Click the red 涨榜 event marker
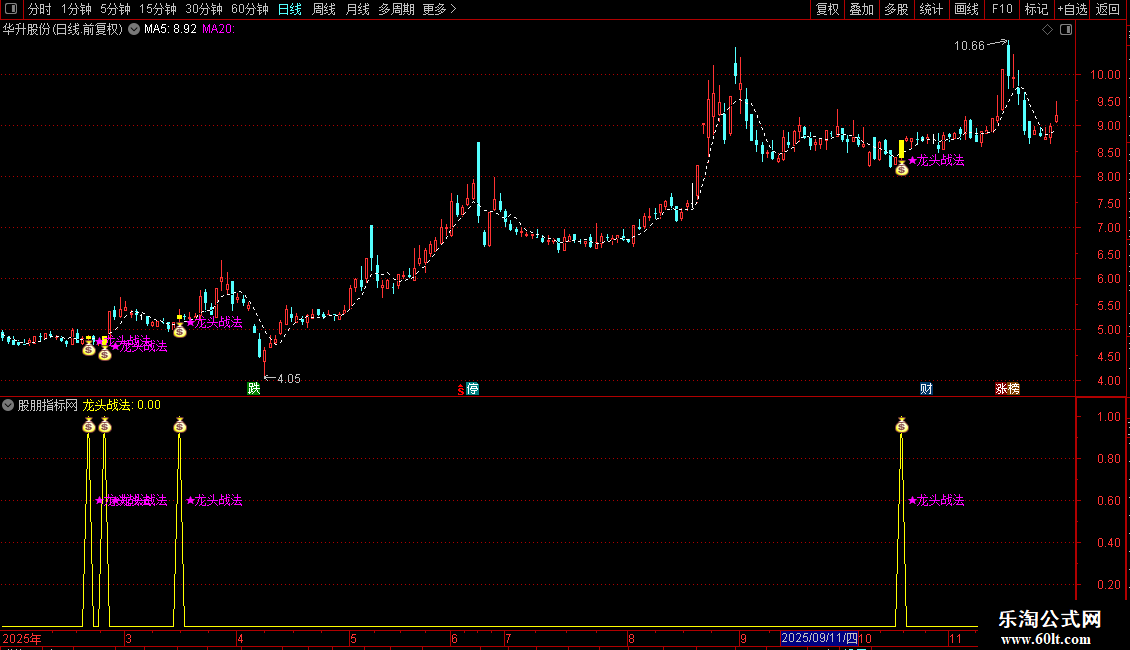 click(1007, 389)
